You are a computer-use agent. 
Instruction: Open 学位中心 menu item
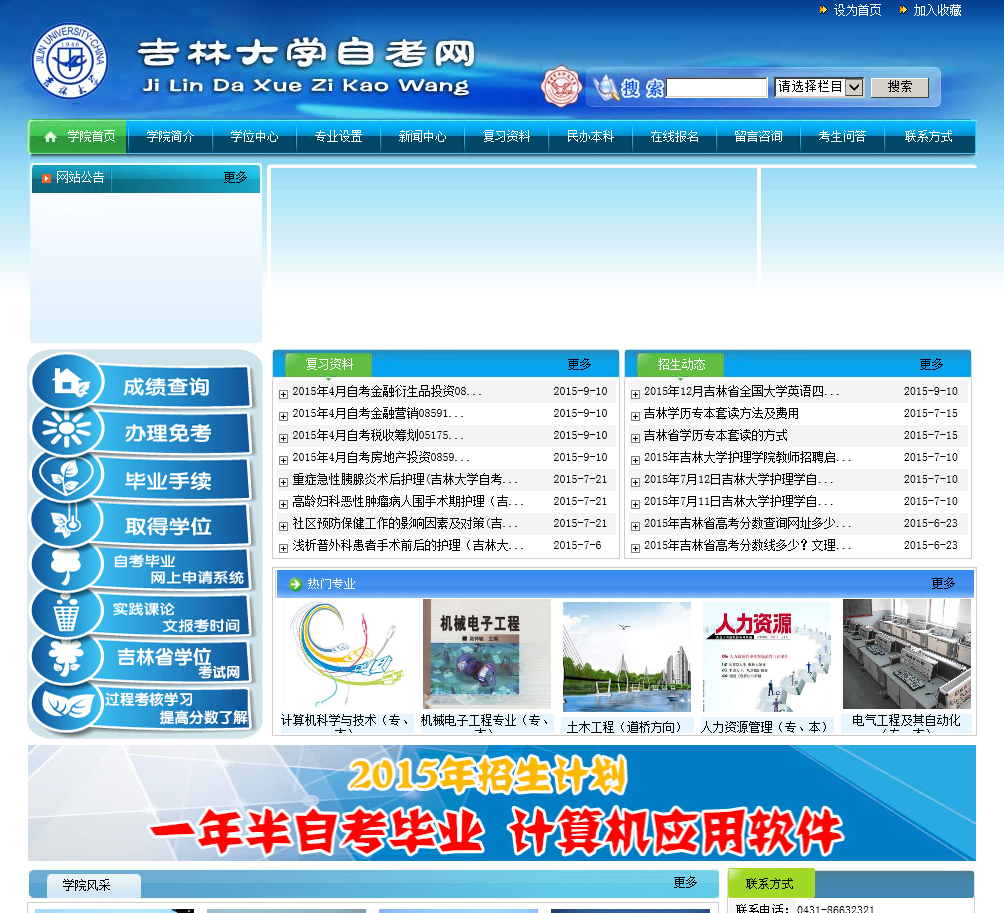click(x=254, y=136)
